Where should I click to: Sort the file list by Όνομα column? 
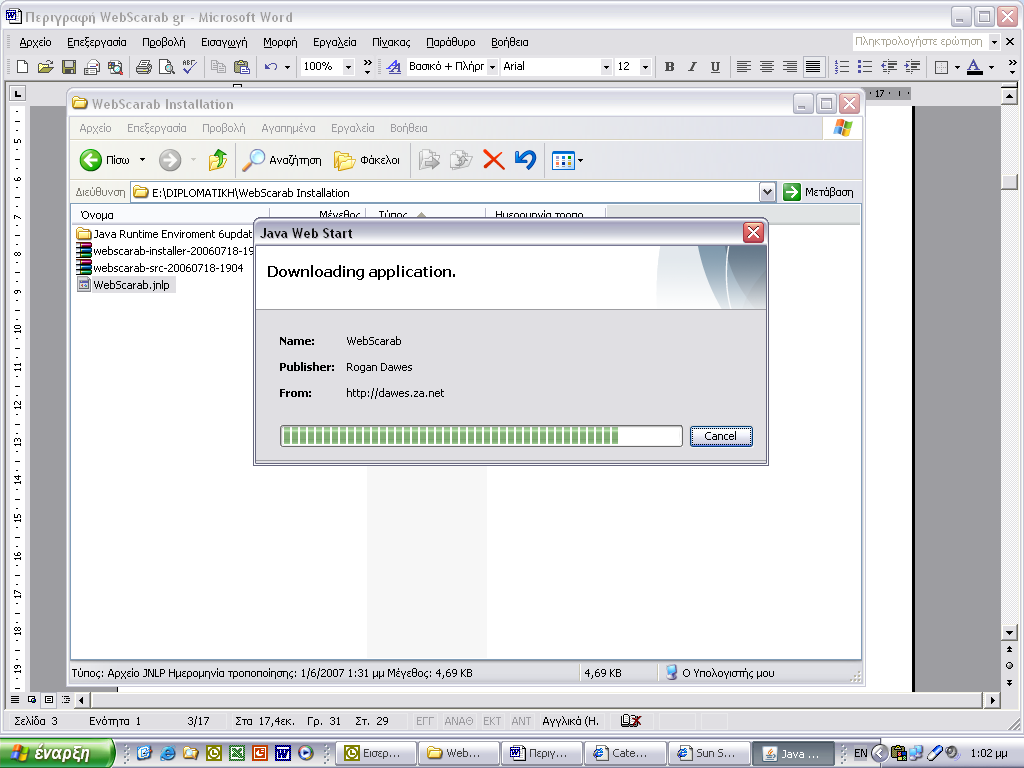click(x=170, y=215)
